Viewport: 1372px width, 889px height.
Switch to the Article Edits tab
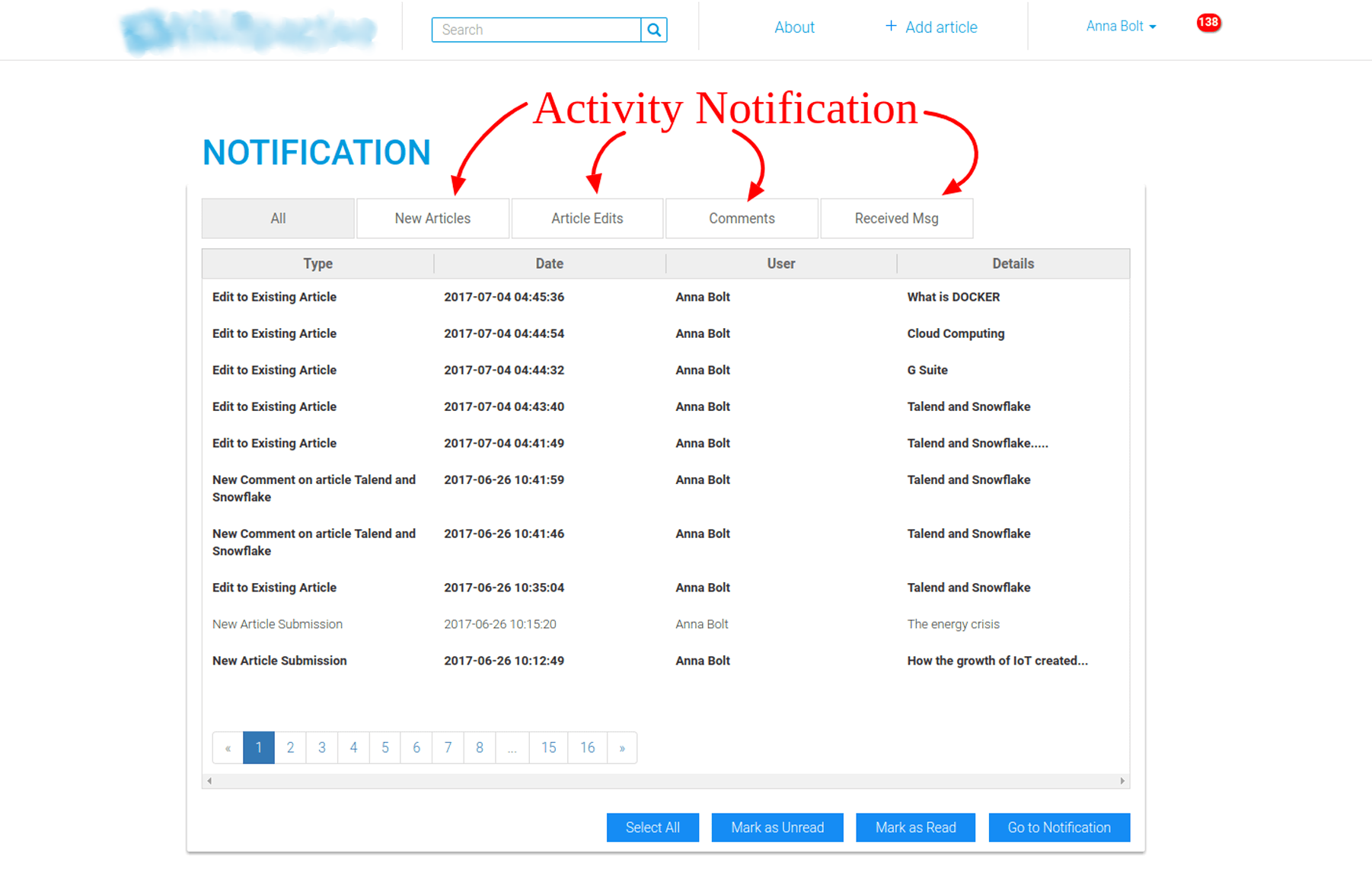pyautogui.click(x=587, y=218)
